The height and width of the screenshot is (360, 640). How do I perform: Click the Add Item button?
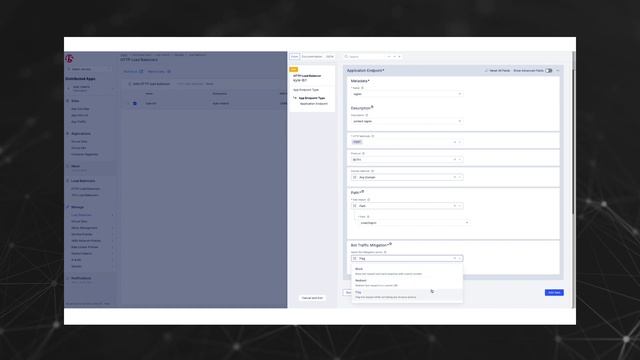554,293
